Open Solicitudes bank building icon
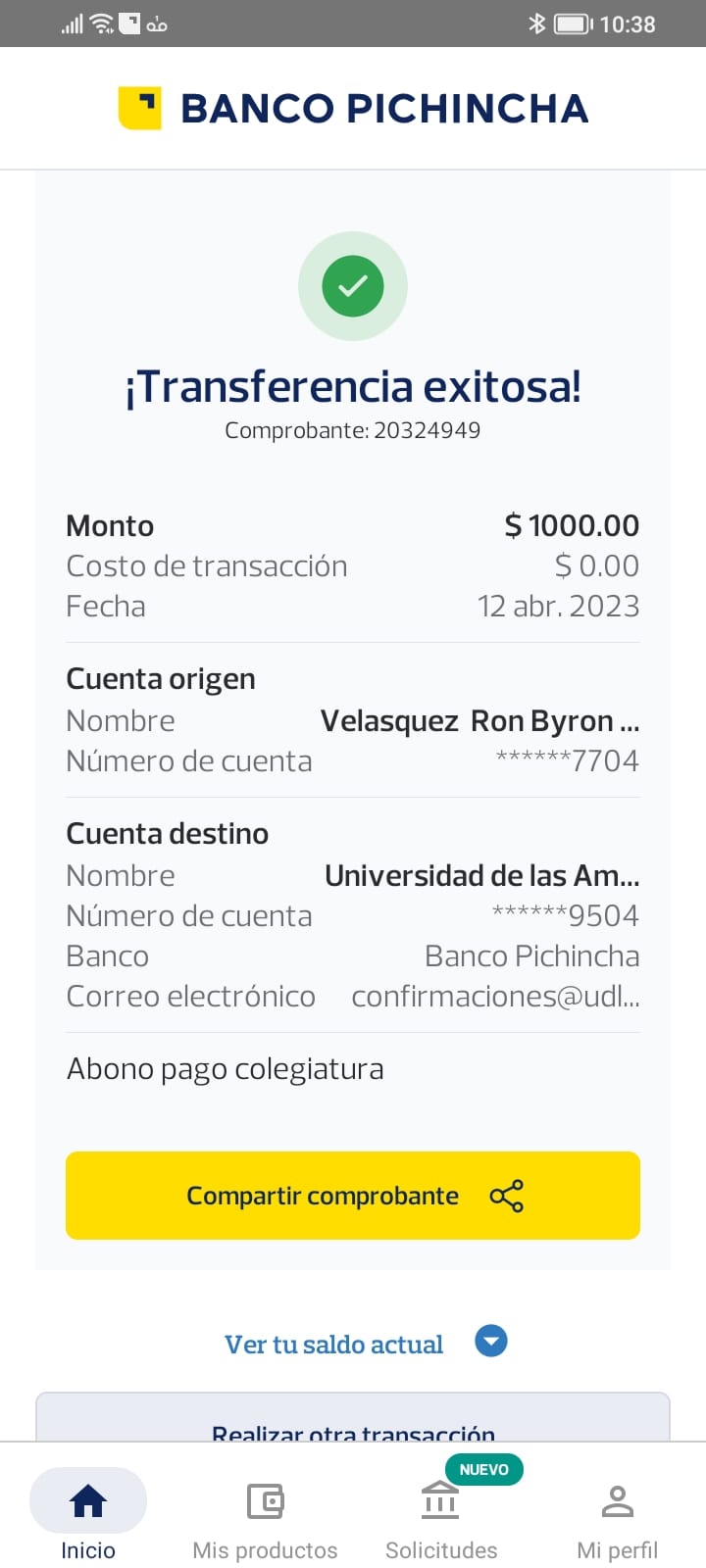The width and height of the screenshot is (706, 1568). [x=440, y=1500]
